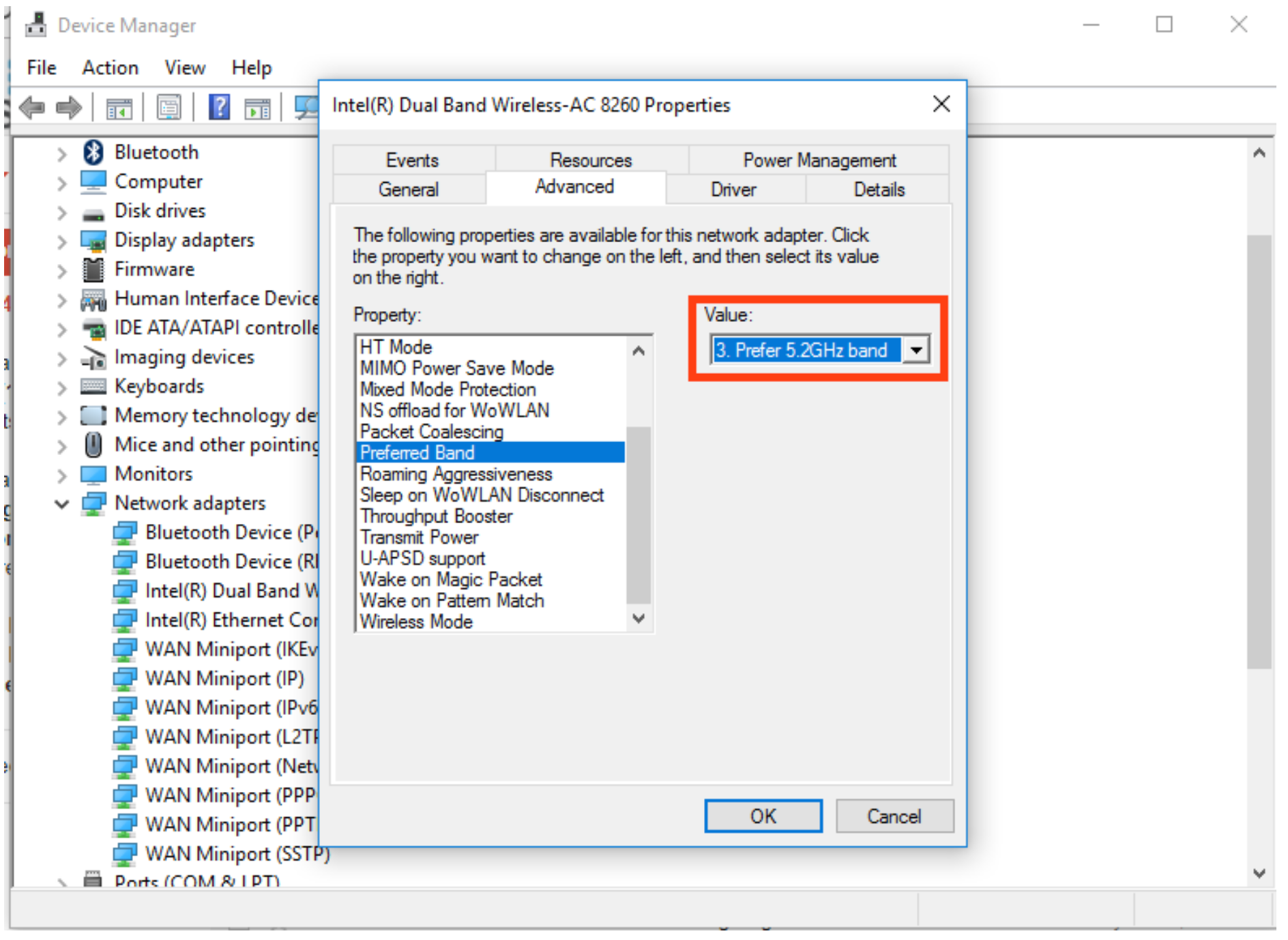Collapse the Network adapters node
The height and width of the screenshot is (940, 1288).
62,504
